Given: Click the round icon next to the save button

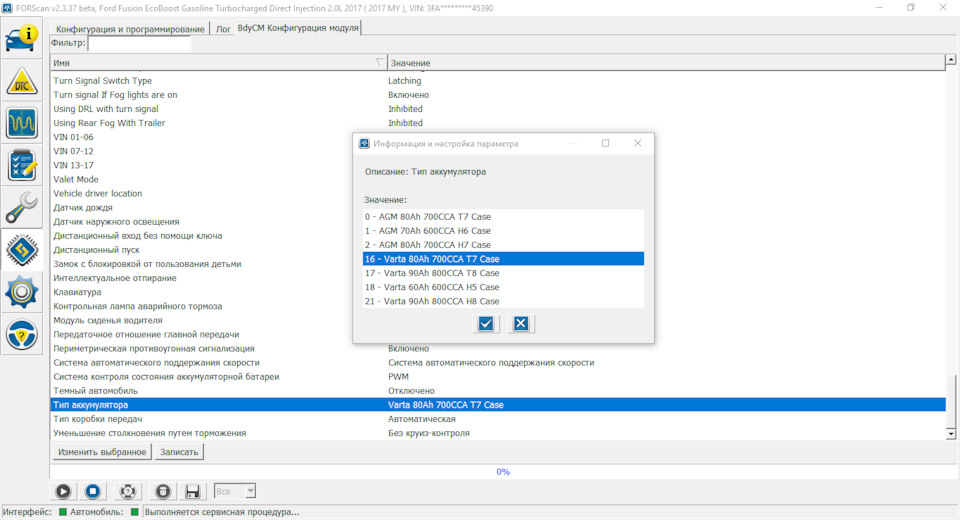Looking at the screenshot, I should coord(163,491).
